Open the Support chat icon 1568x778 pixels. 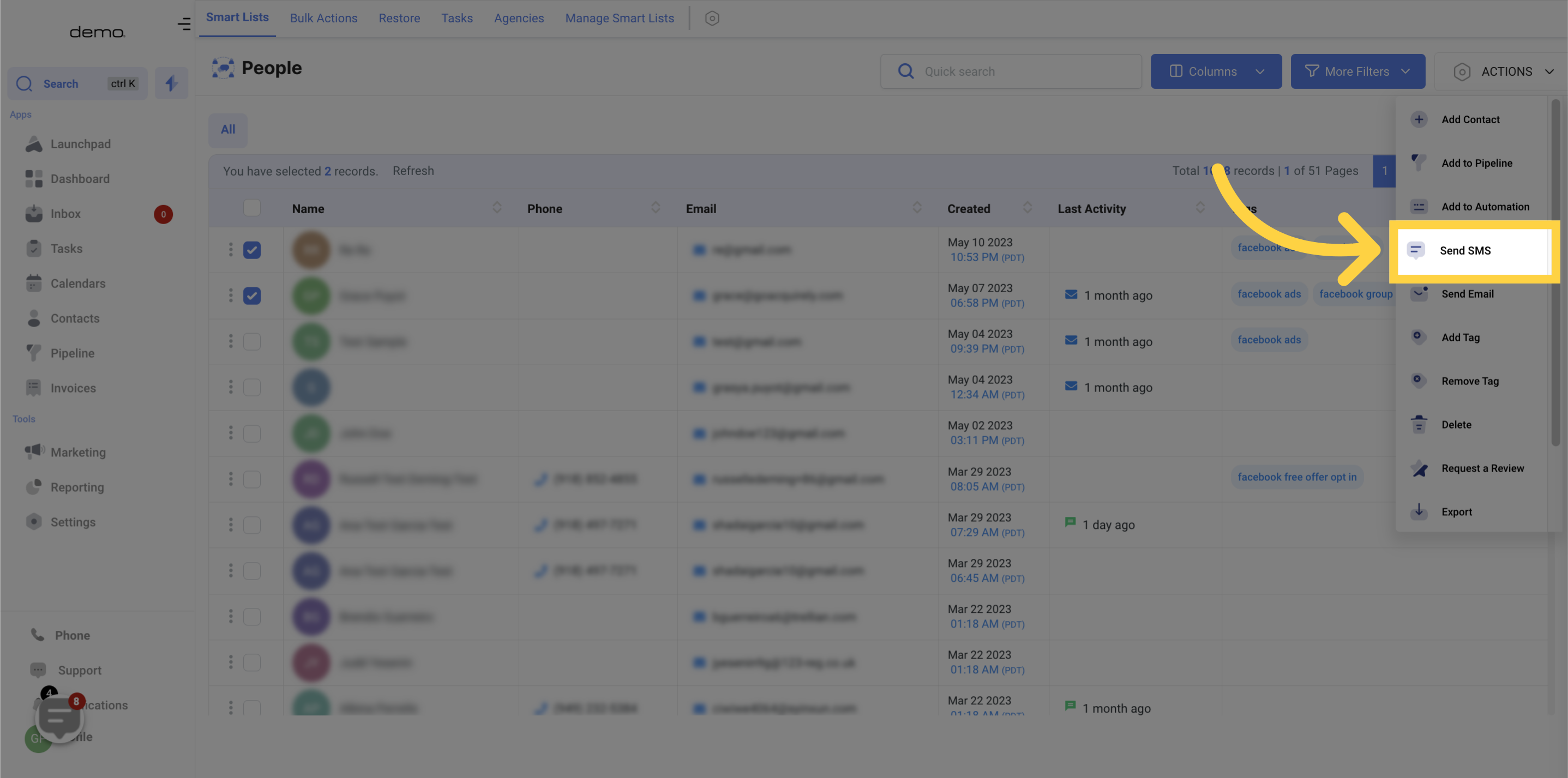click(38, 670)
